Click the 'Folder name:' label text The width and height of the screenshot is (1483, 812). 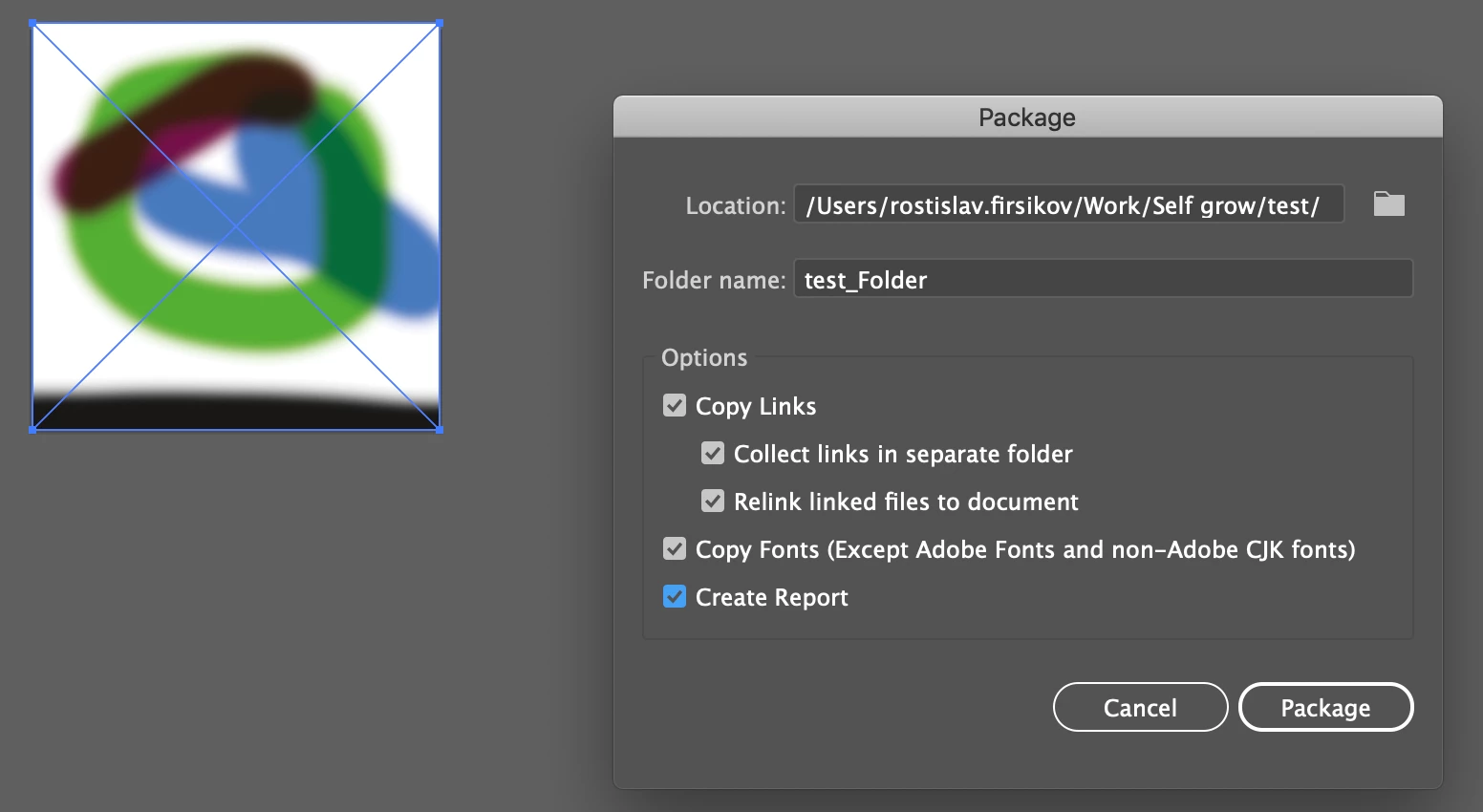(714, 280)
